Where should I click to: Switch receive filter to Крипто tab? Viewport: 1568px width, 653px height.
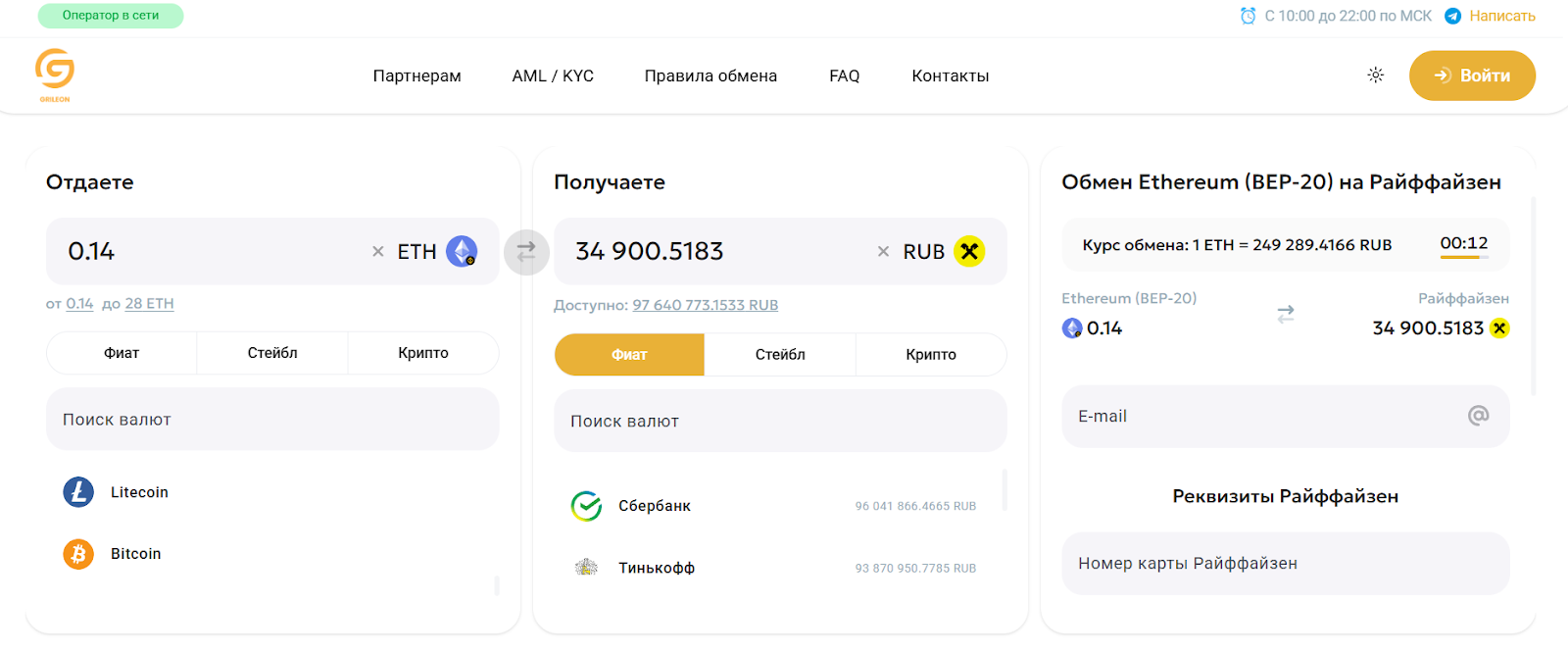click(x=930, y=355)
